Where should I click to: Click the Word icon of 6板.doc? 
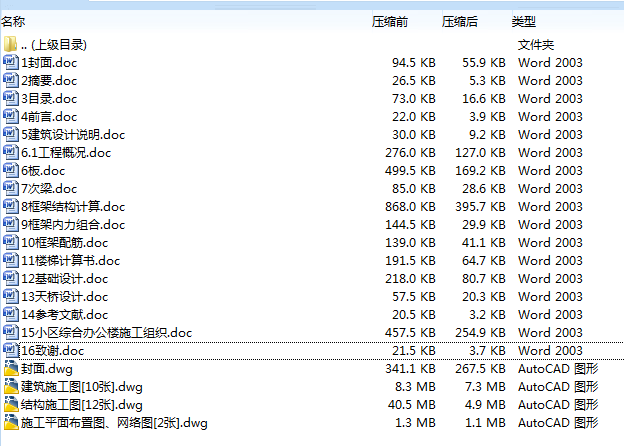tap(11, 170)
